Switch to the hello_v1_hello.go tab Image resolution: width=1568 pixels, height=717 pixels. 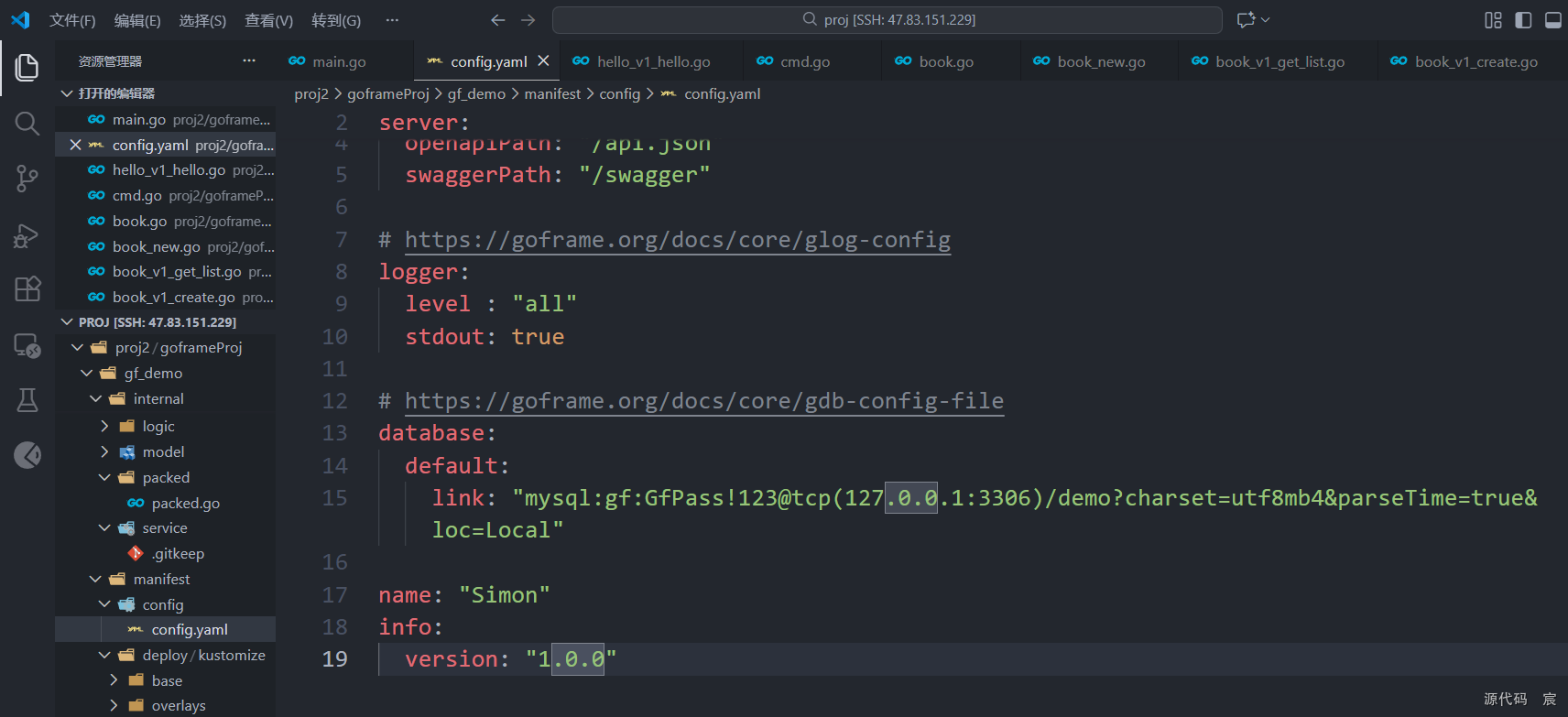point(651,61)
